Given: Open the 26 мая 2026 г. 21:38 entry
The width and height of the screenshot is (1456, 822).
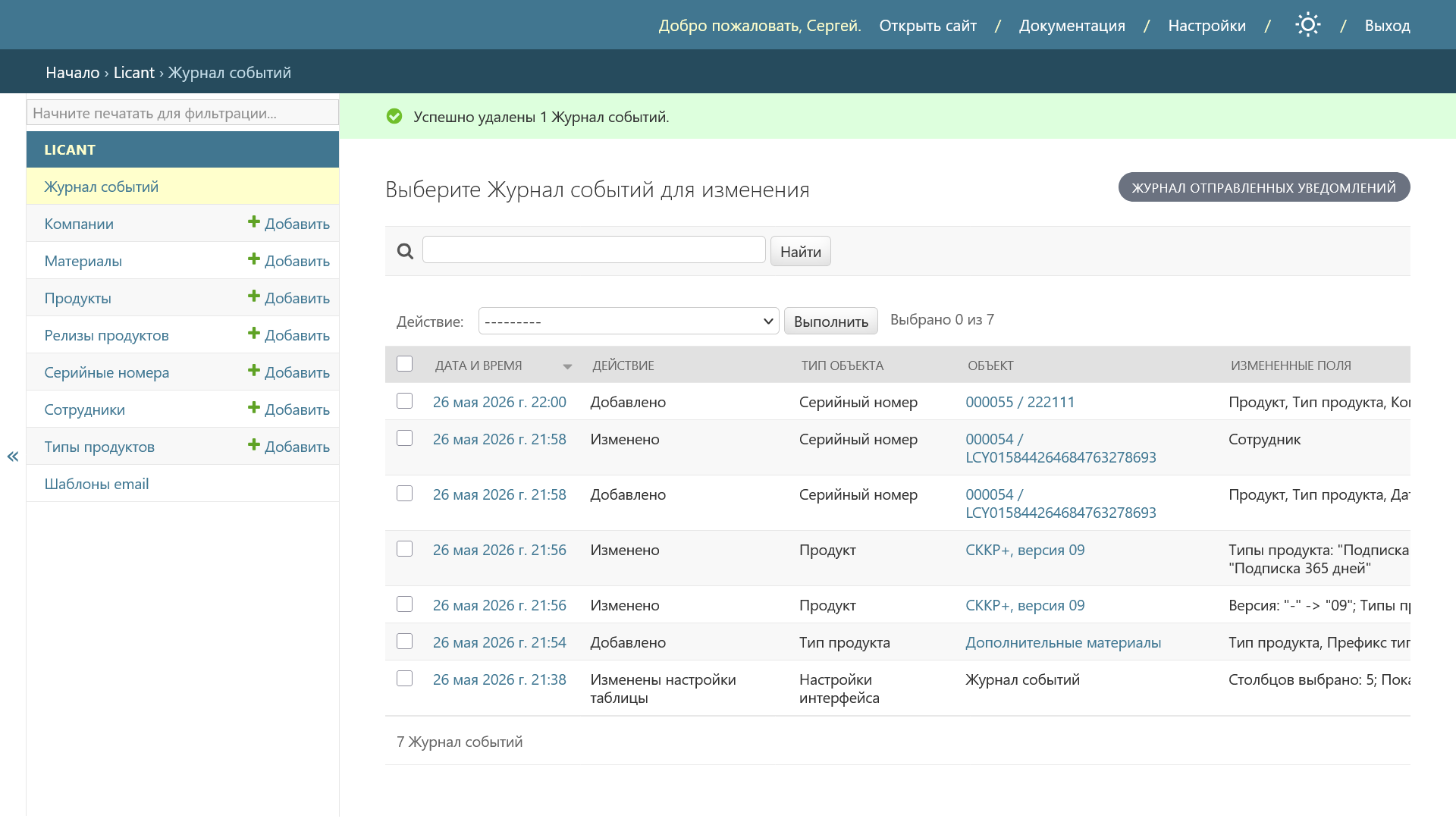Looking at the screenshot, I should (x=500, y=679).
